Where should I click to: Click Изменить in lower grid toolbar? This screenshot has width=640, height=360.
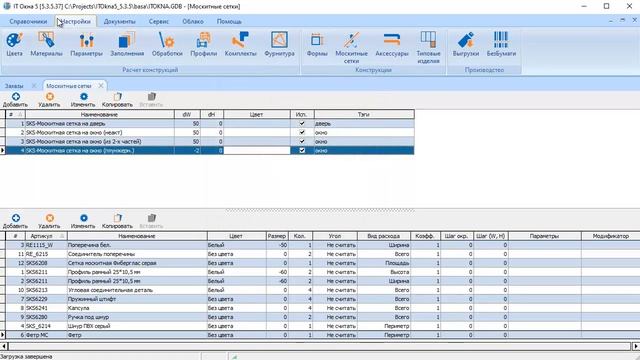pyautogui.click(x=83, y=221)
